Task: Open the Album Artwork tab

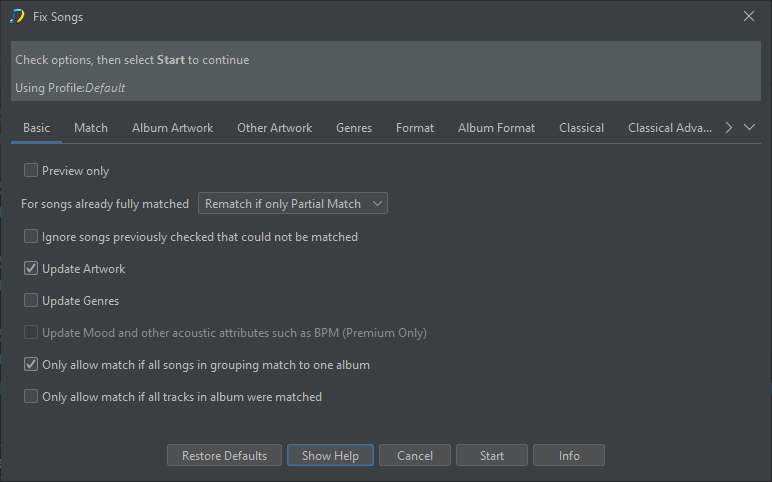Action: tap(172, 128)
